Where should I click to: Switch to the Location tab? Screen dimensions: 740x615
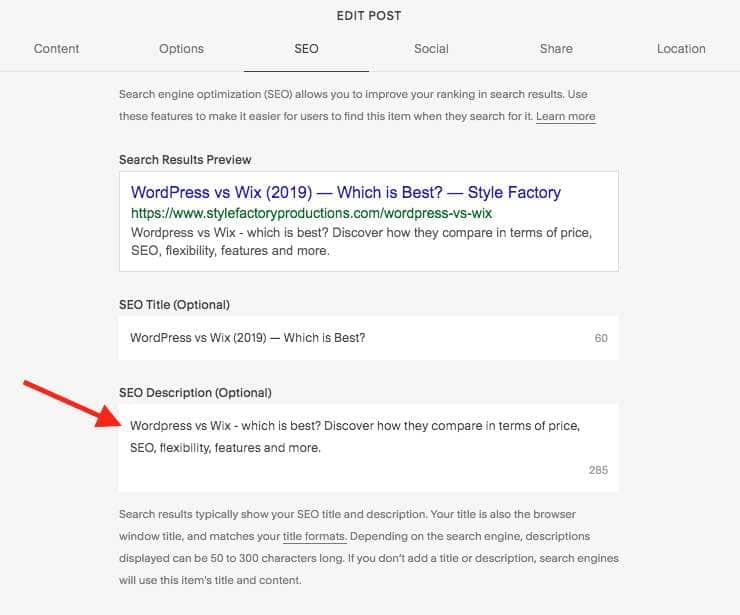pyautogui.click(x=681, y=49)
